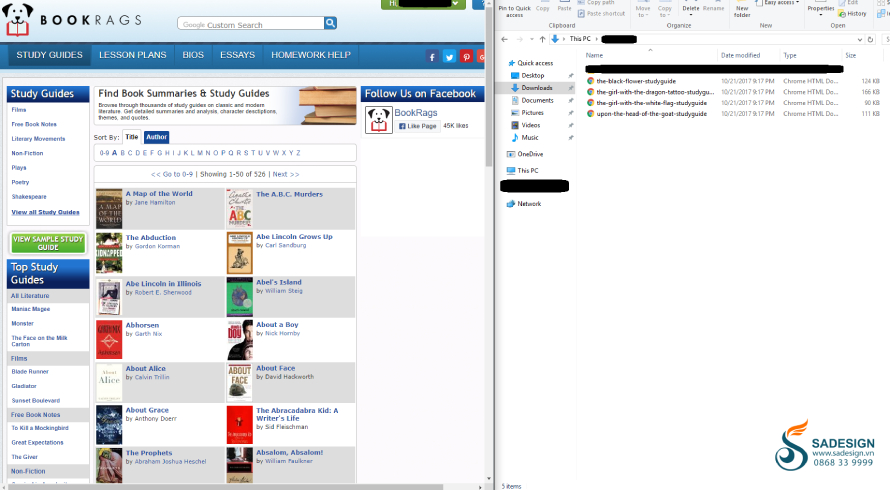
Task: Open the Twitter share icon in navbar
Action: [449, 57]
